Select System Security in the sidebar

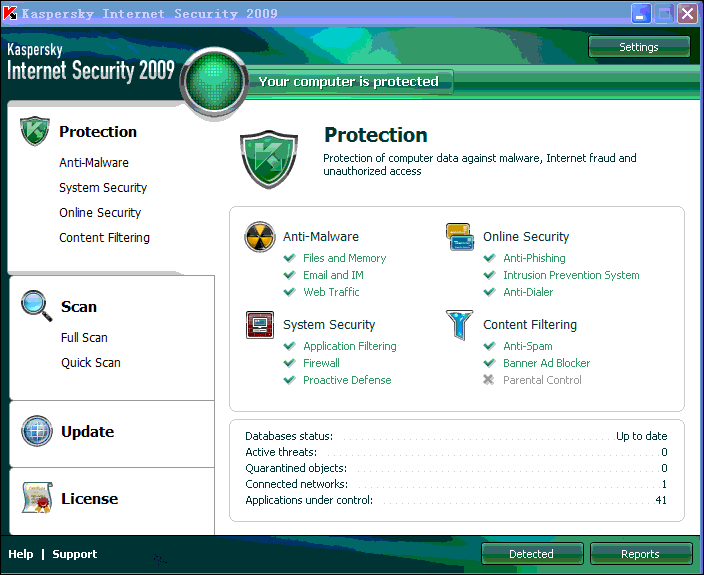(x=103, y=188)
